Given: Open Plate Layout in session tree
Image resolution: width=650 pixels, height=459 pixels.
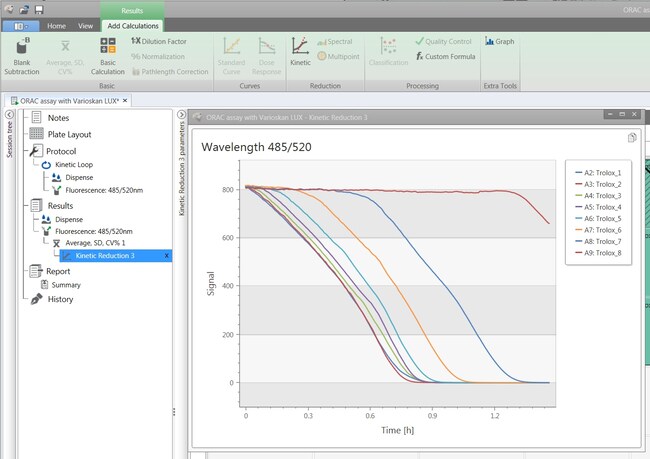Looking at the screenshot, I should click(x=69, y=135).
